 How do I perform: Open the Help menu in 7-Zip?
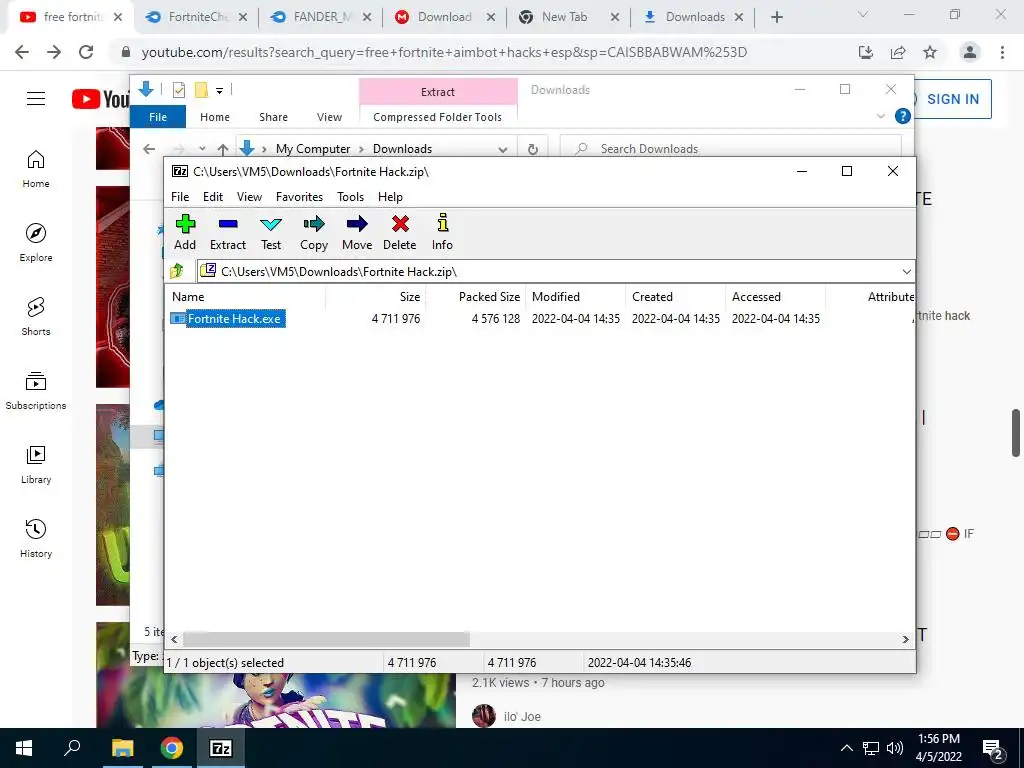tap(390, 197)
